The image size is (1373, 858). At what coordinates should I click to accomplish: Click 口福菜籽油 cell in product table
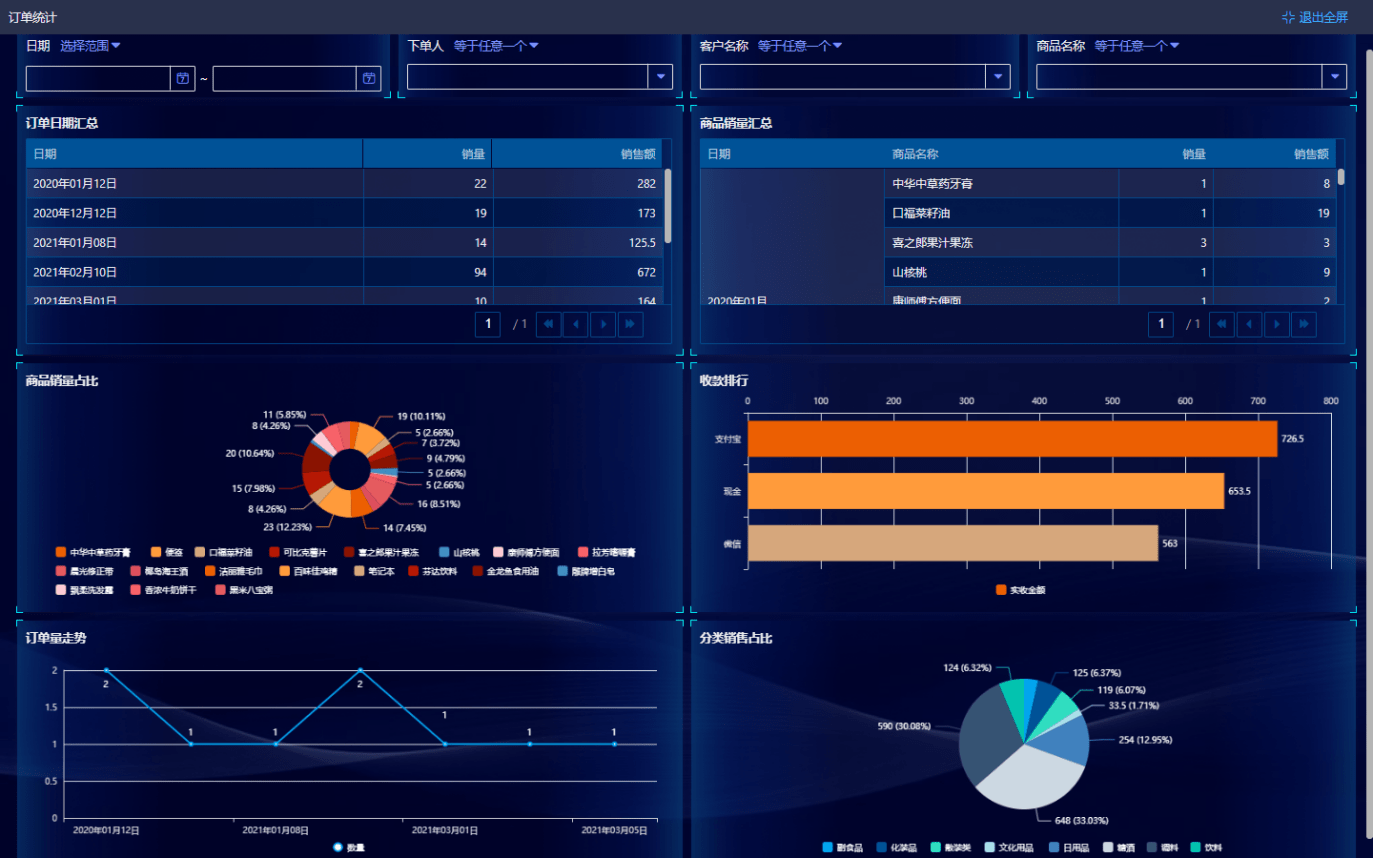pyautogui.click(x=1001, y=213)
